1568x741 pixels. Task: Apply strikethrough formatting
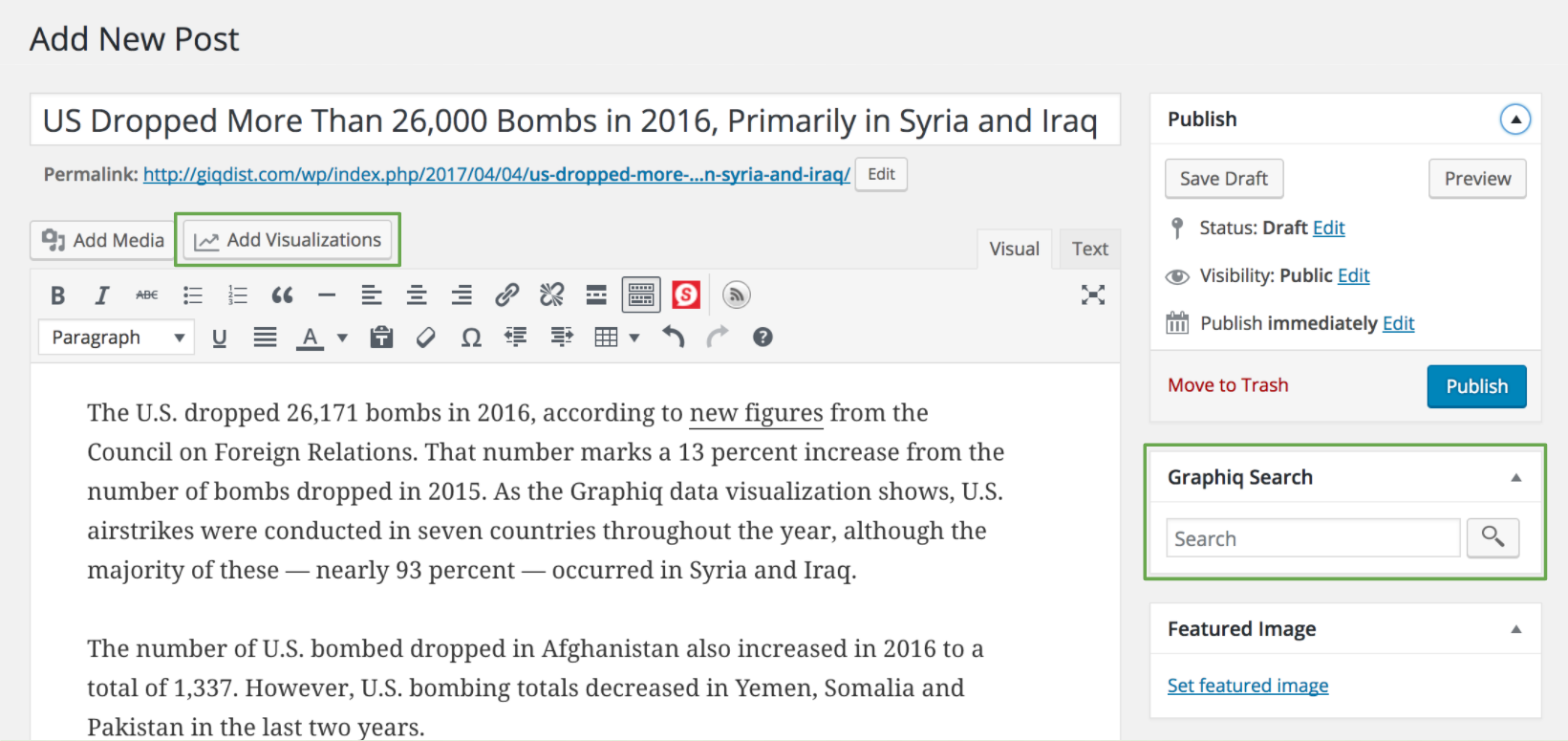(147, 295)
